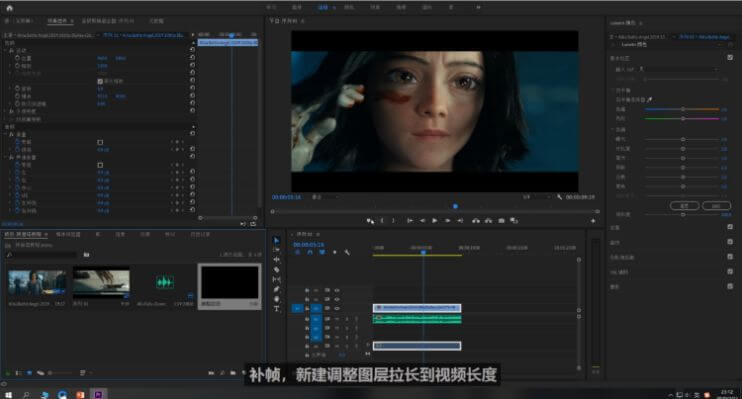Click the Extract button

coord(488,221)
